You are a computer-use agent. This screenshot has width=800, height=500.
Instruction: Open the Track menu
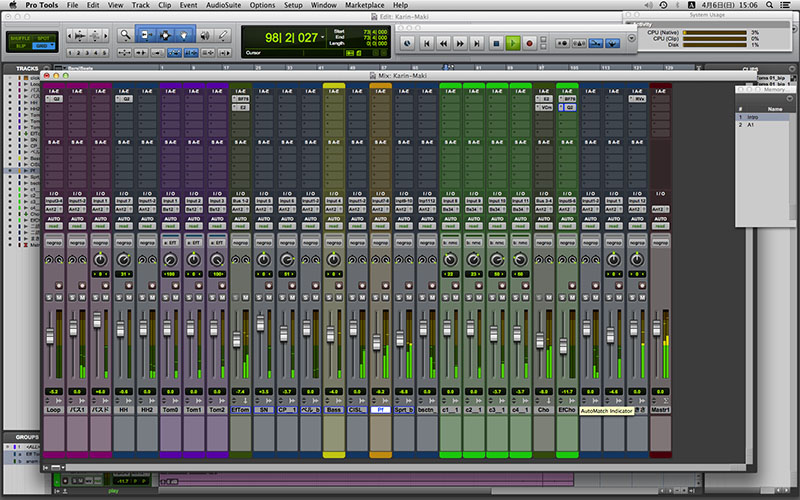[x=140, y=5]
